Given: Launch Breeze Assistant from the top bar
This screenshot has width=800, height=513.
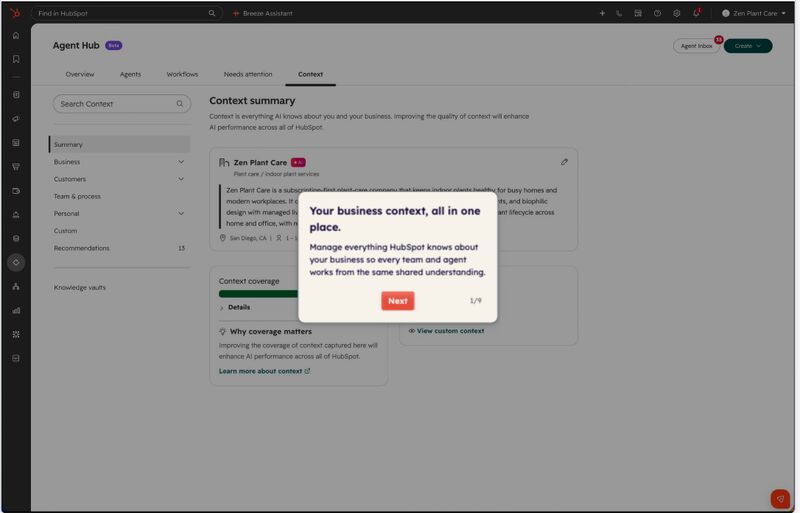Looking at the screenshot, I should pos(262,13).
